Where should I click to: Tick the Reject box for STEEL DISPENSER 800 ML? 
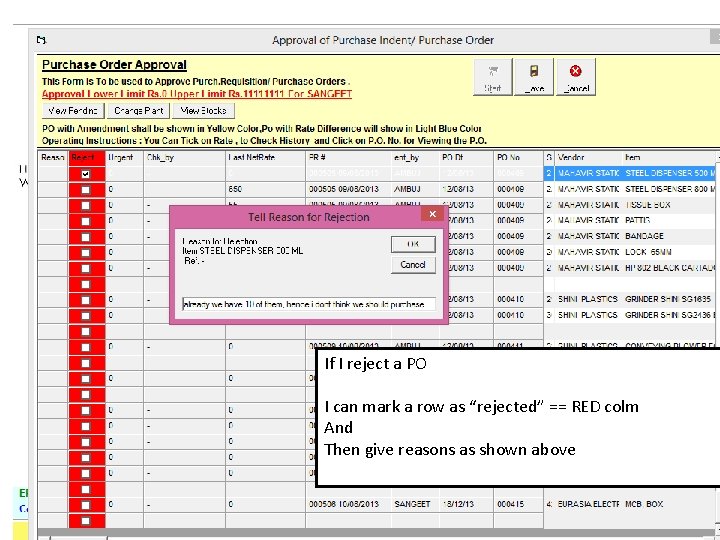[85, 190]
